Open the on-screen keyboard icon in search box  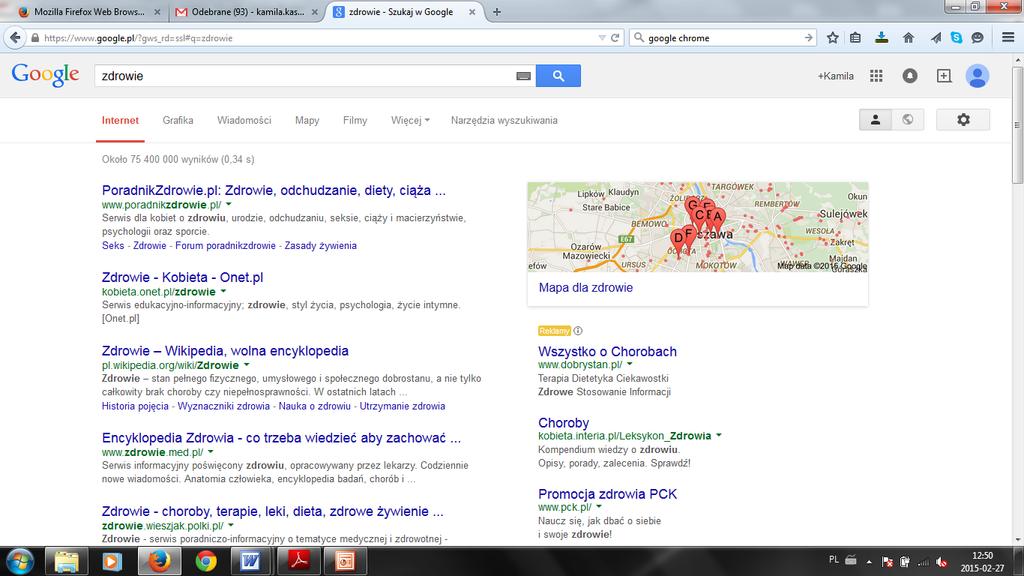pos(523,76)
